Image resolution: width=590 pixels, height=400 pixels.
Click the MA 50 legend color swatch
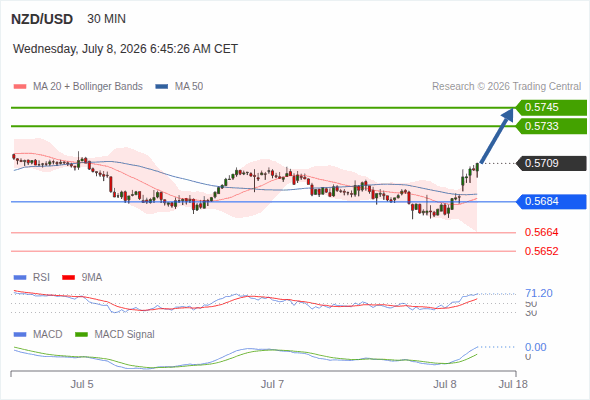pyautogui.click(x=162, y=87)
